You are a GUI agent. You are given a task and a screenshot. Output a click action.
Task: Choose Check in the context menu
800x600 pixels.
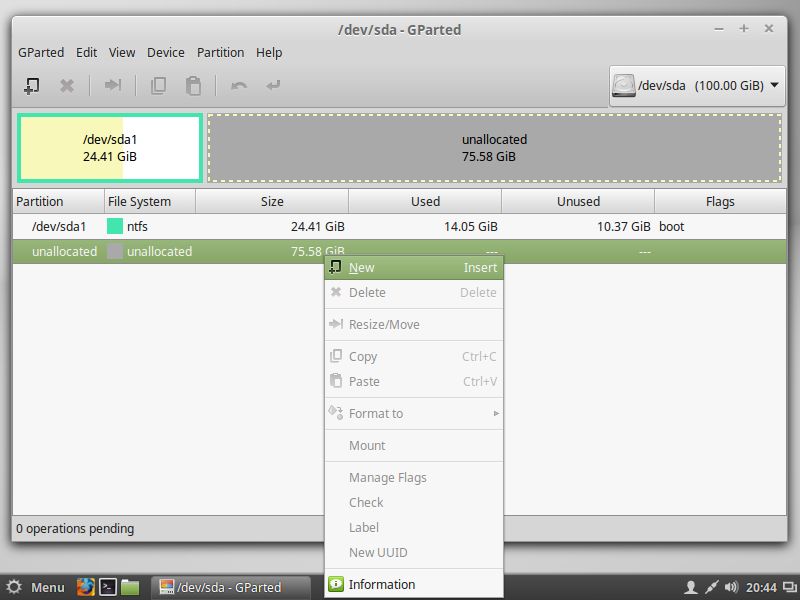[x=414, y=503]
